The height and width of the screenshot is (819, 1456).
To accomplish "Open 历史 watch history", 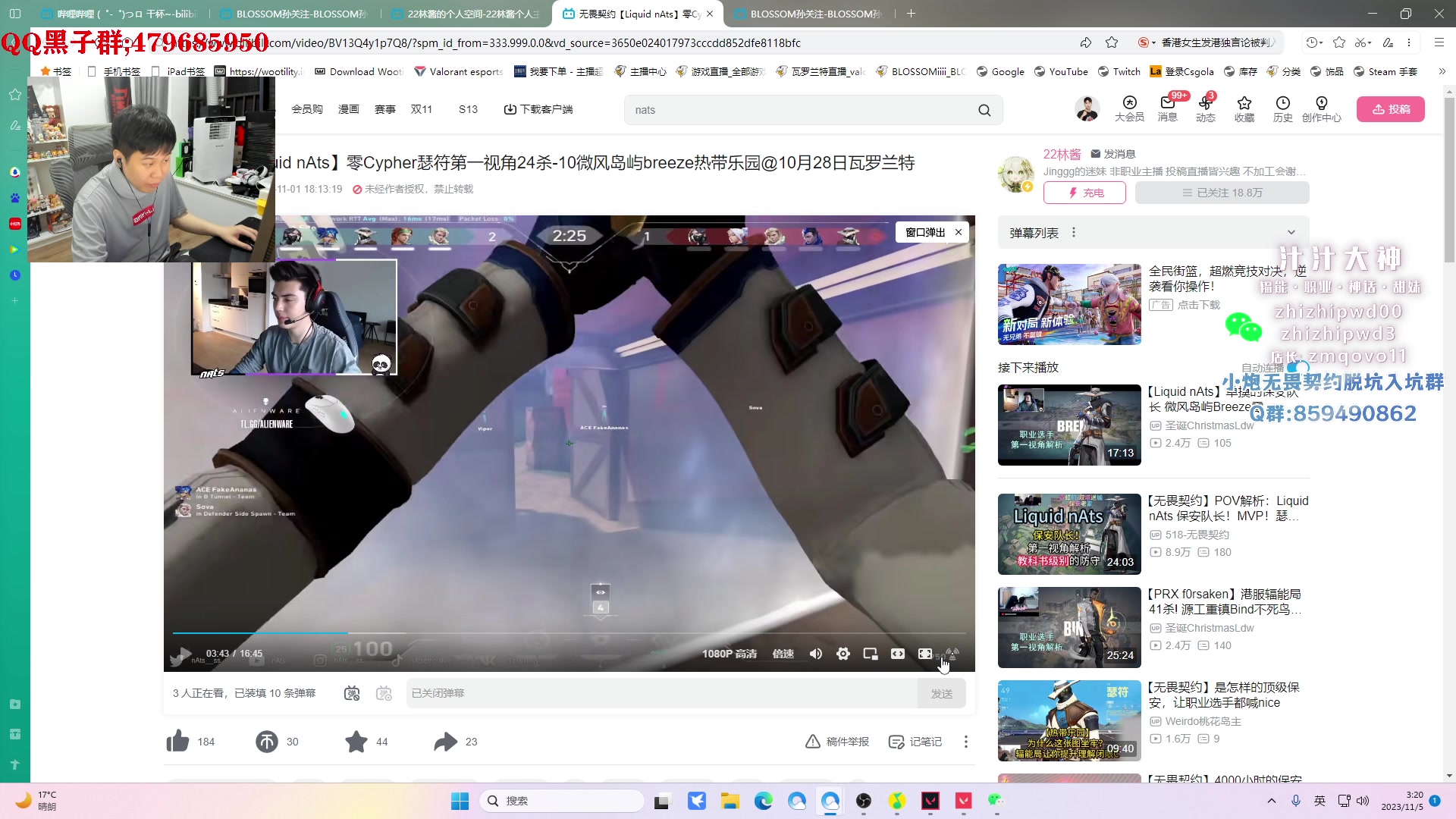I will pyautogui.click(x=1283, y=108).
